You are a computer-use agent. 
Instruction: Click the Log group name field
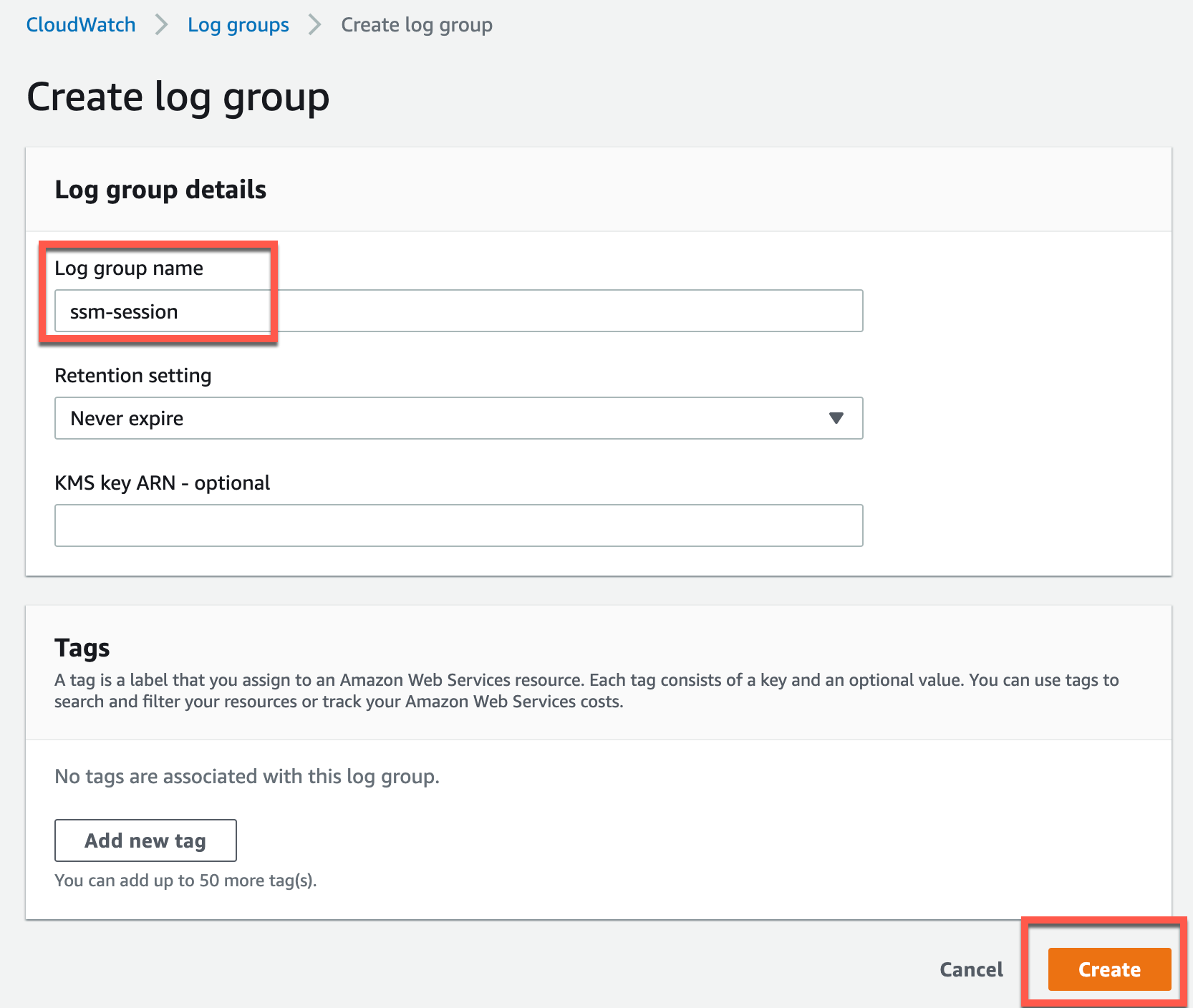pyautogui.click(x=458, y=311)
